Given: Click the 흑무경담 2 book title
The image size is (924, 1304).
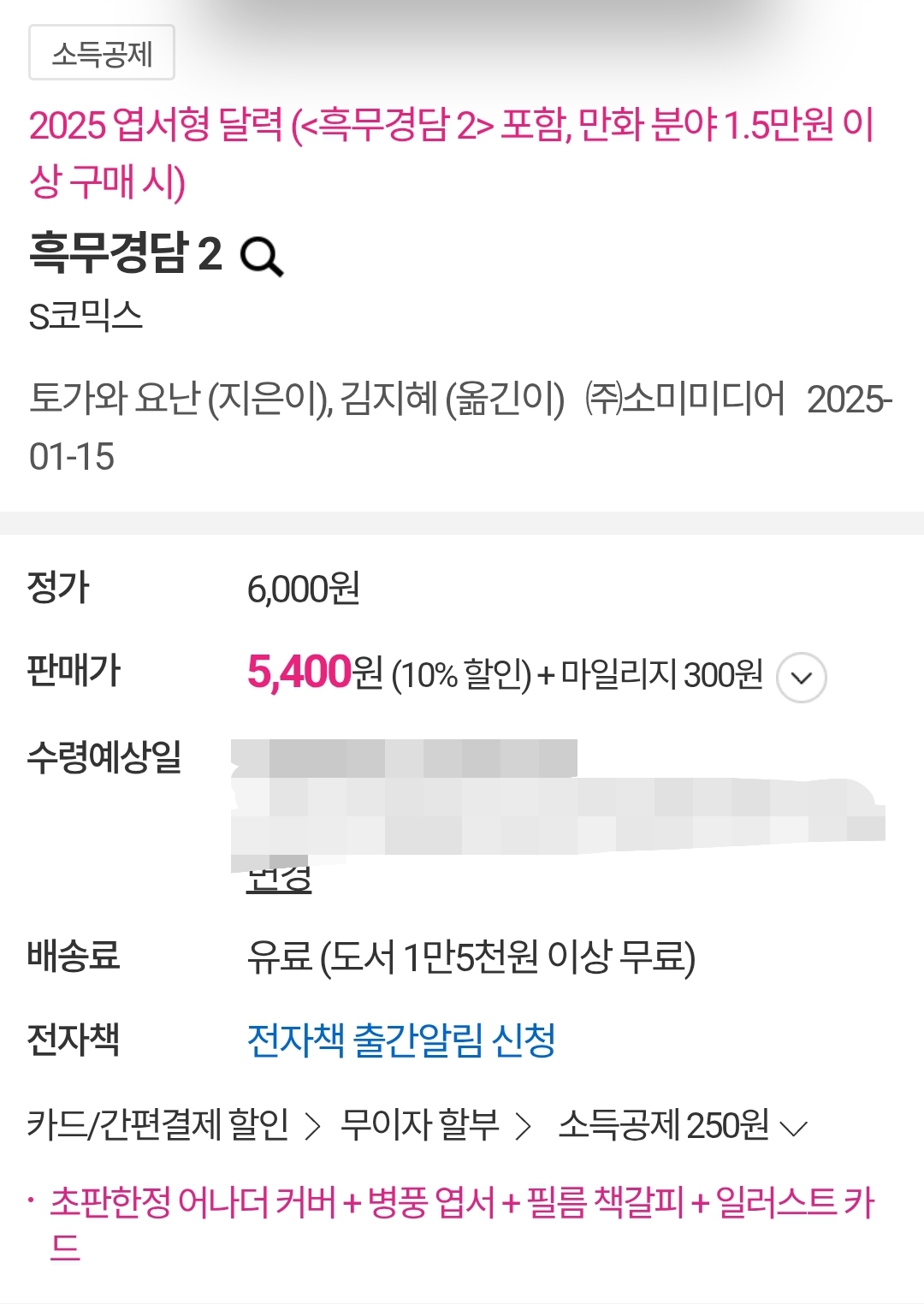Looking at the screenshot, I should (126, 254).
